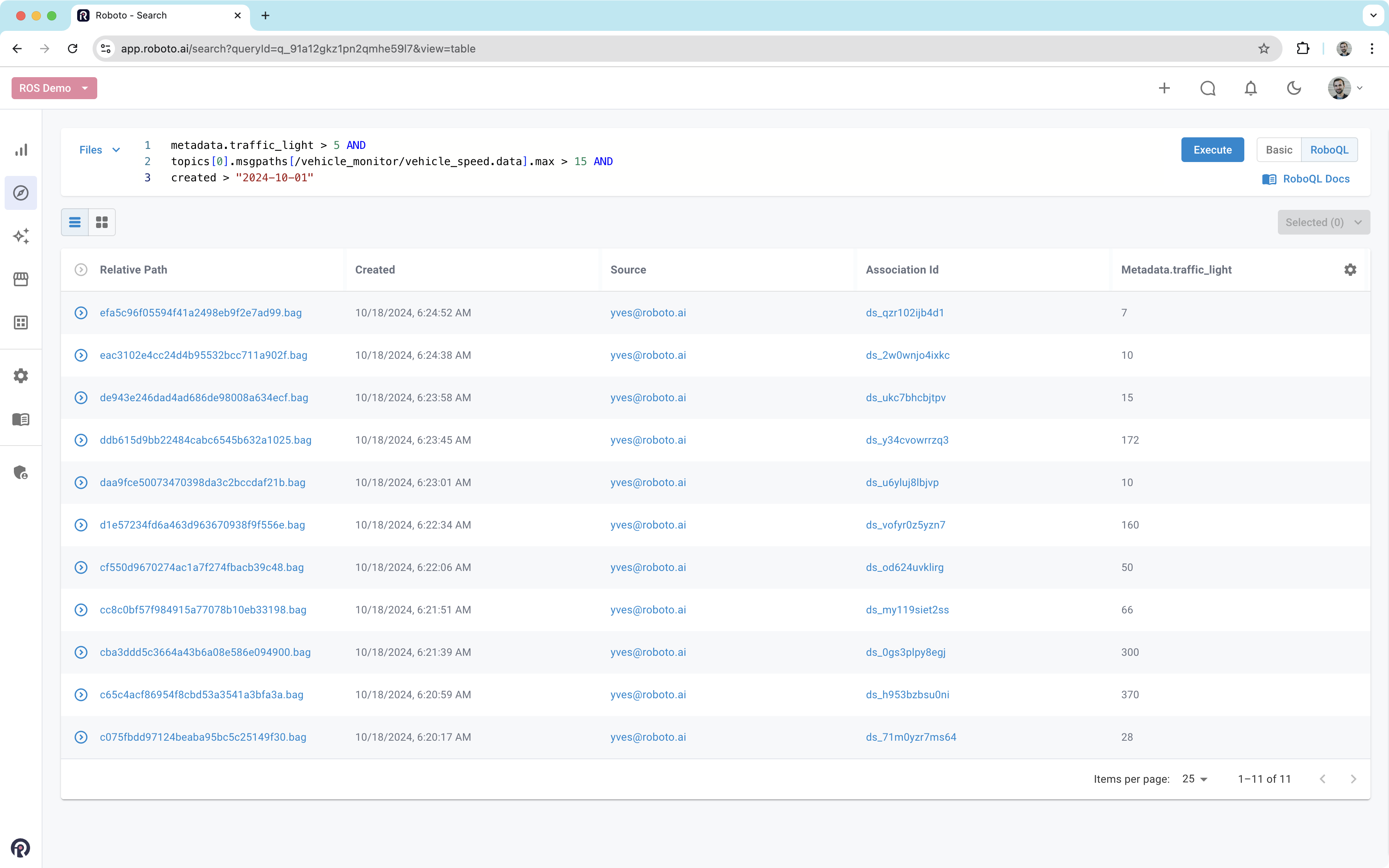Select the RoboQL mode tab
The image size is (1389, 868).
click(1329, 150)
